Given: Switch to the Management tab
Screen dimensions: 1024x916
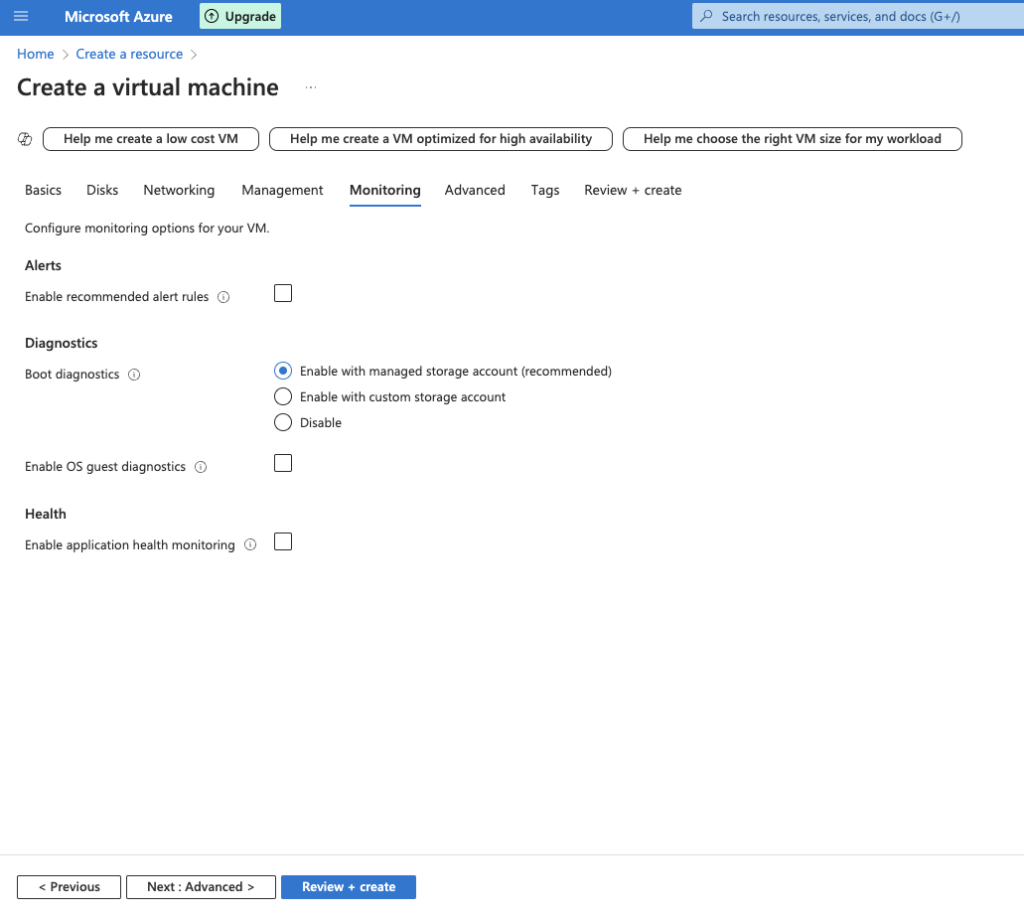Looking at the screenshot, I should [x=282, y=190].
